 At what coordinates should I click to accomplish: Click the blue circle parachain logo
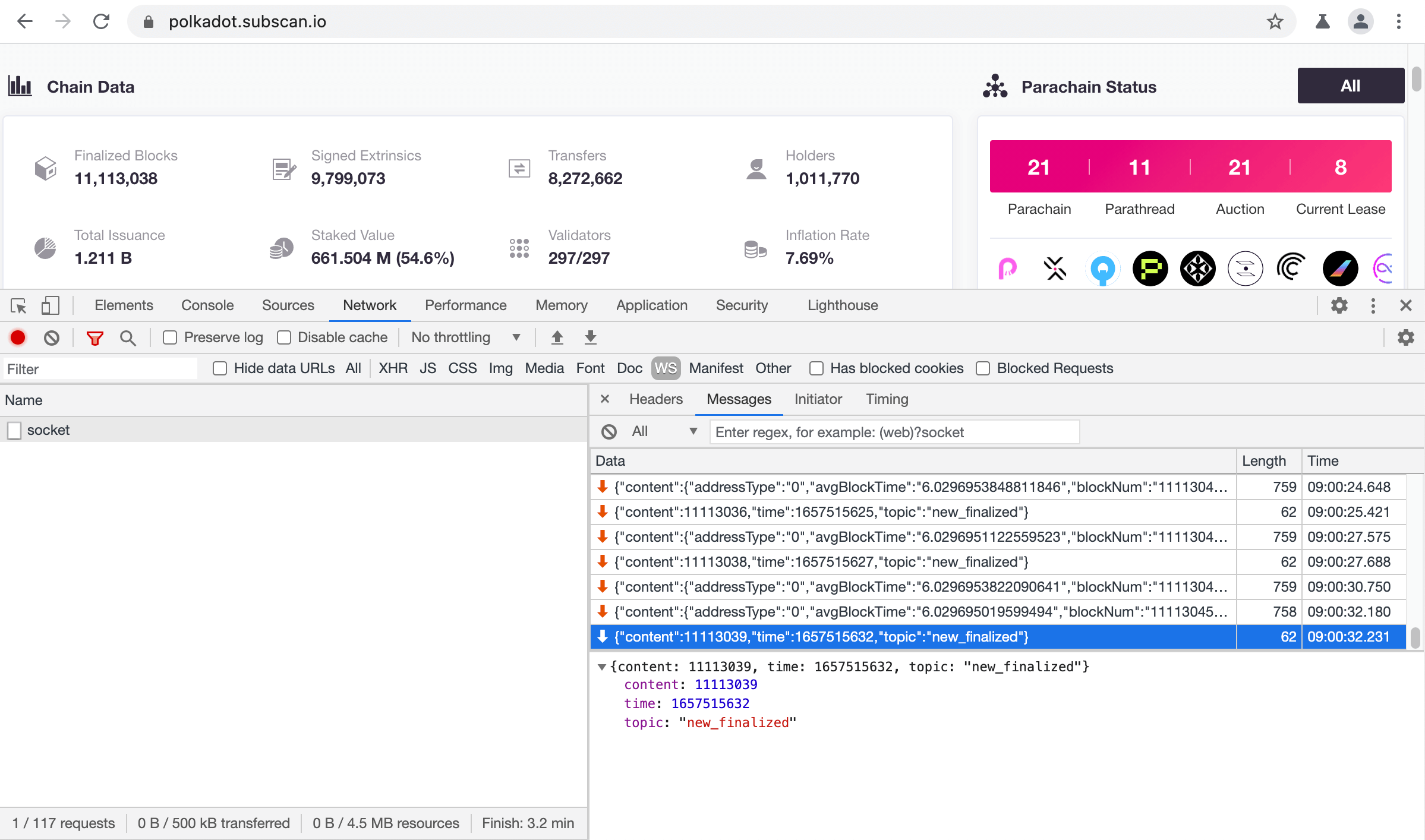tap(1103, 269)
